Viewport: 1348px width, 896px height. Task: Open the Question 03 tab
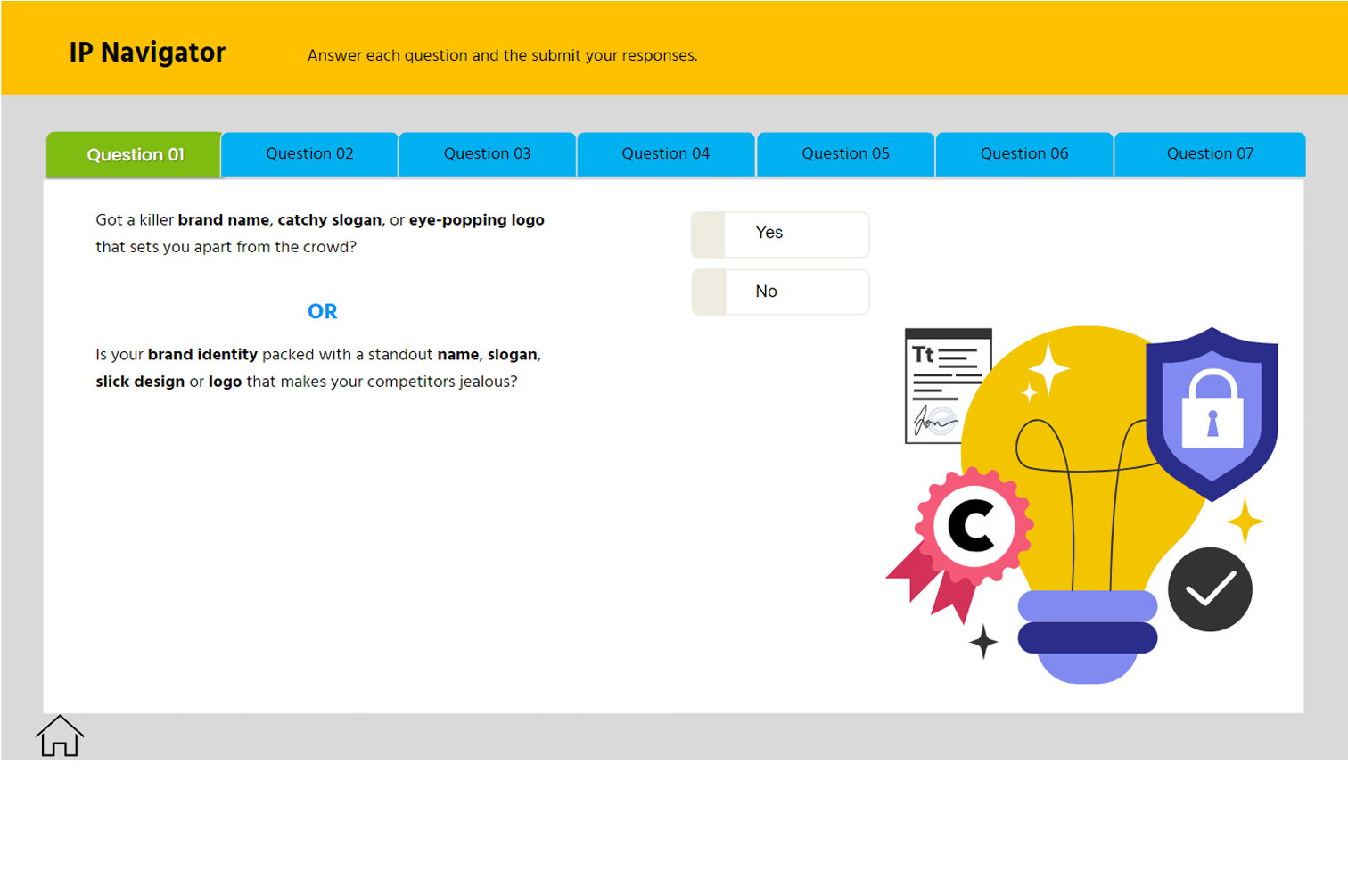(x=487, y=154)
